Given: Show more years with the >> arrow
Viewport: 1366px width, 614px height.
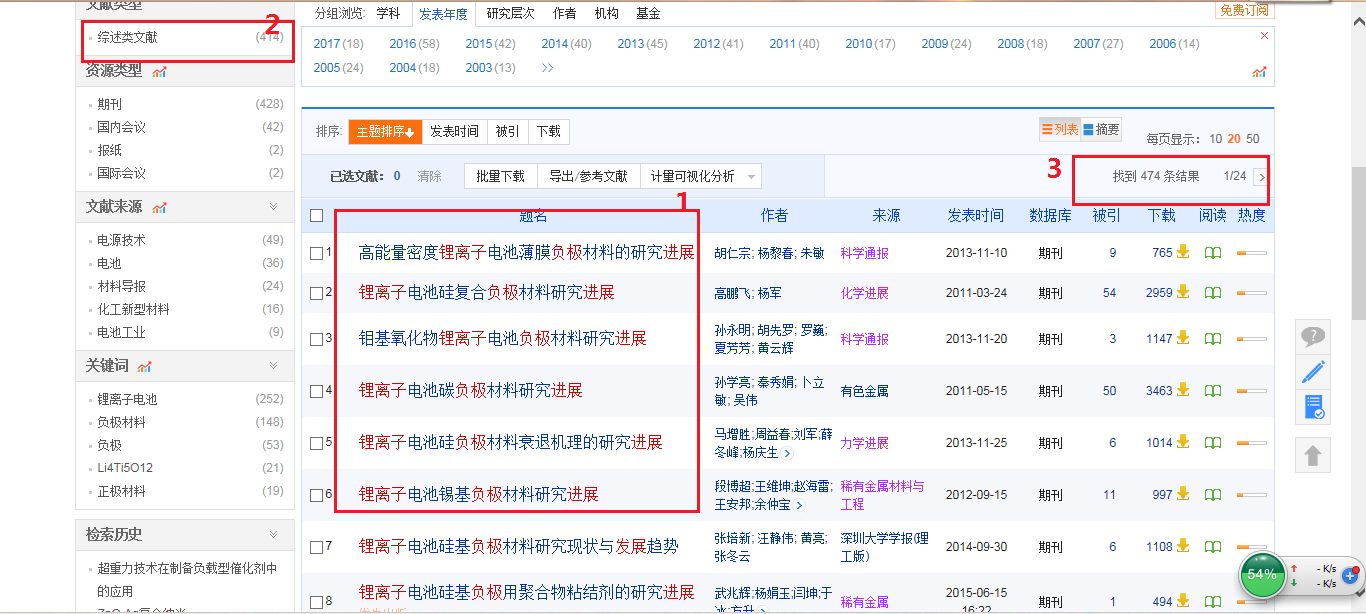Looking at the screenshot, I should point(547,68).
